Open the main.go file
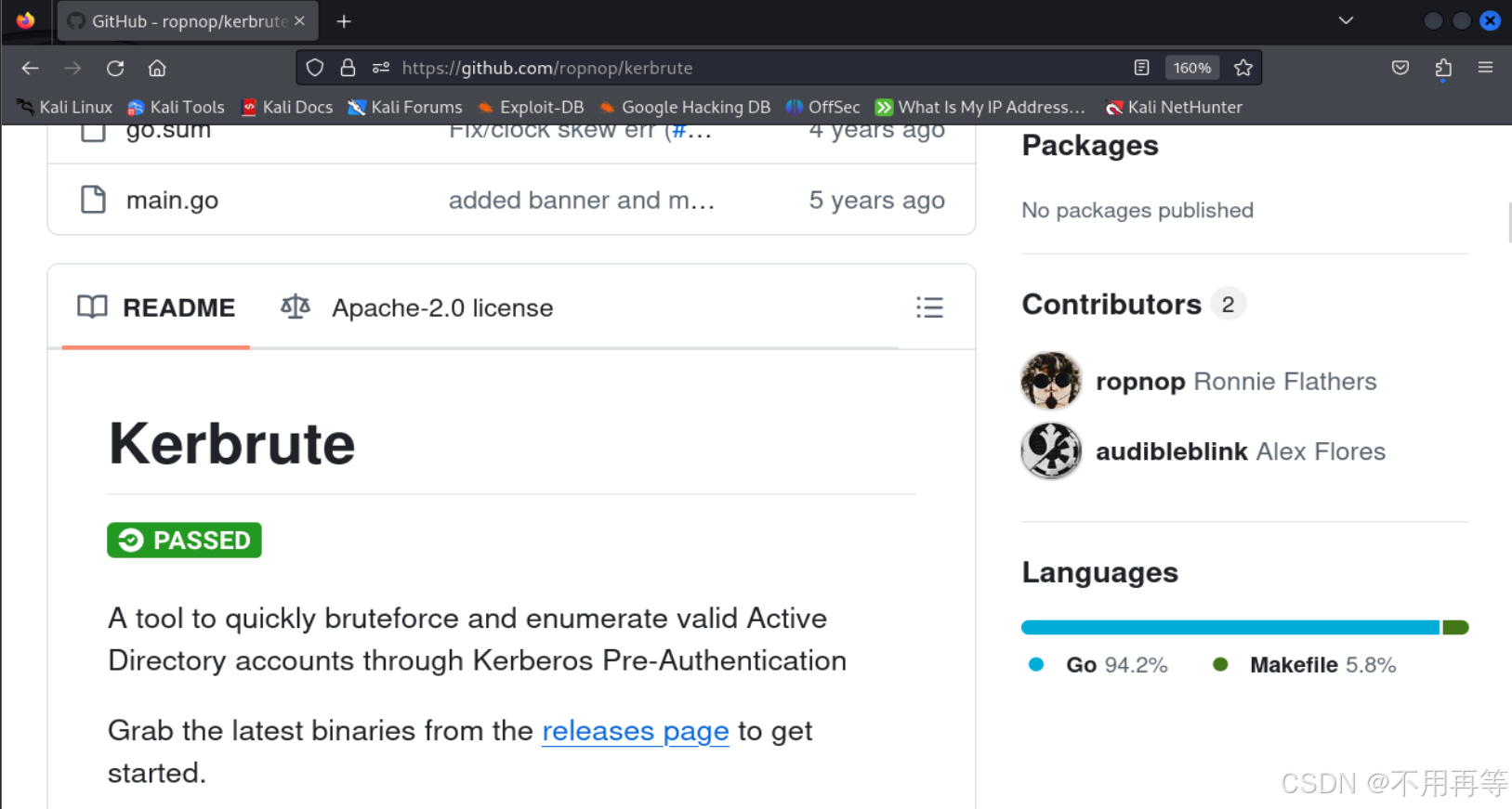The width and height of the screenshot is (1512, 809). coord(172,200)
